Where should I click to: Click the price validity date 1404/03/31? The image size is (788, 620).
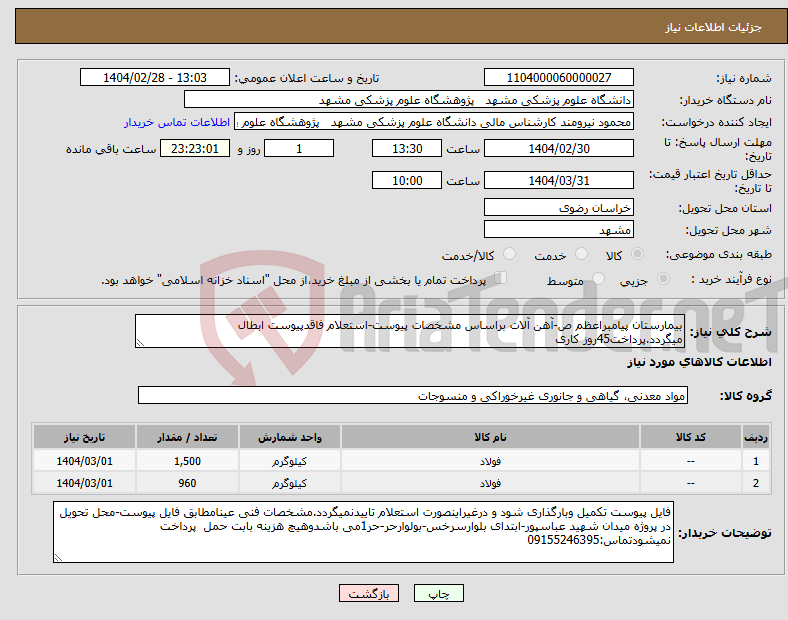point(559,180)
